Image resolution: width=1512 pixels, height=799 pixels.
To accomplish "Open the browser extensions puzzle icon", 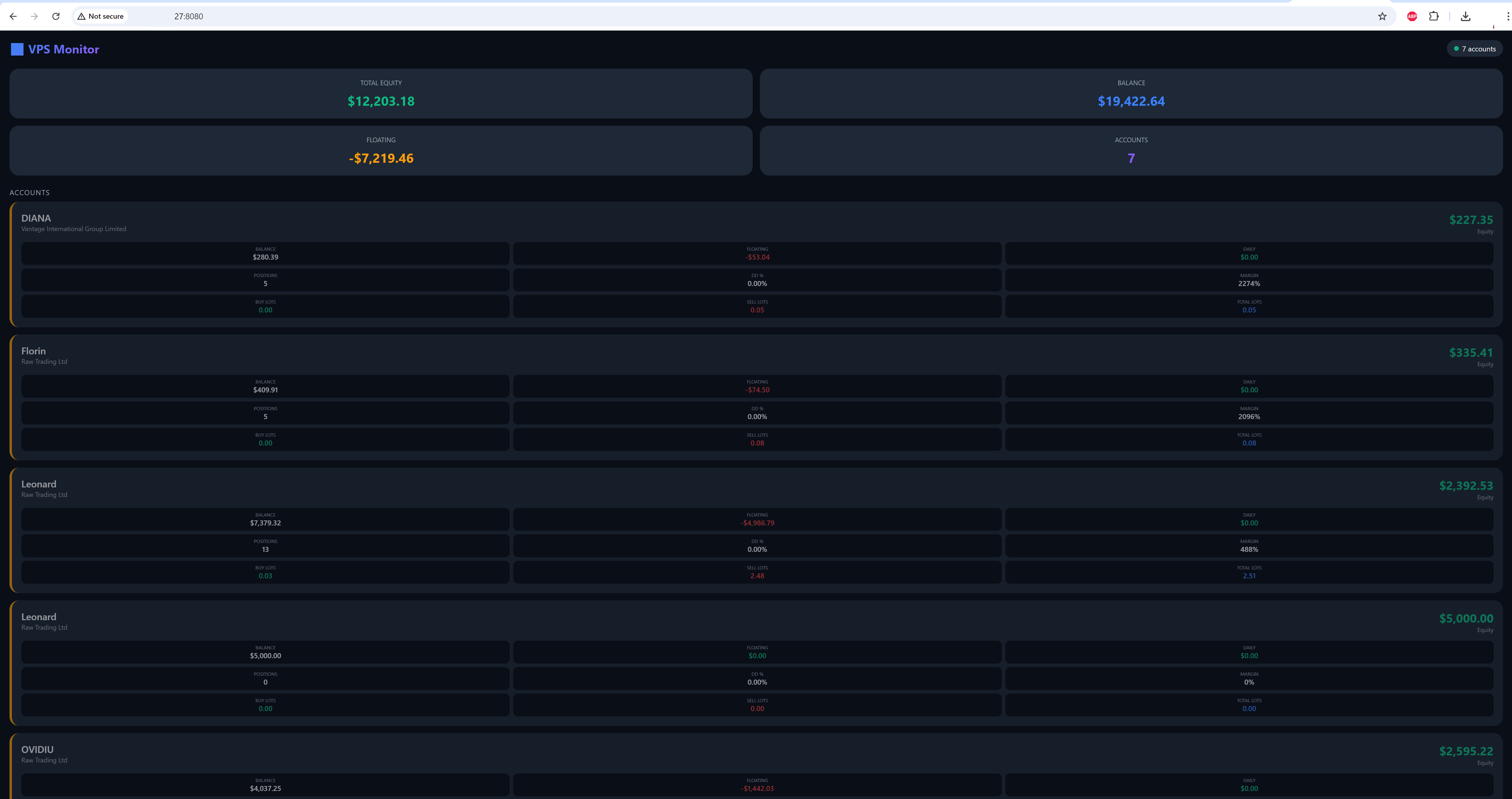I will pyautogui.click(x=1434, y=16).
